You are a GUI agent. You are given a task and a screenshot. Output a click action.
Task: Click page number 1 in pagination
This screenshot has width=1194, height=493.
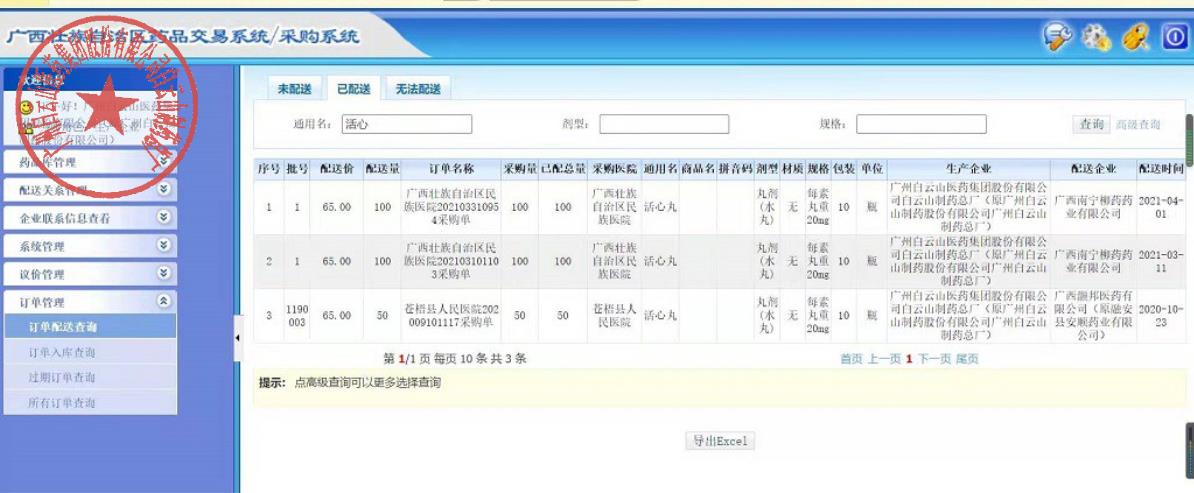tap(909, 359)
